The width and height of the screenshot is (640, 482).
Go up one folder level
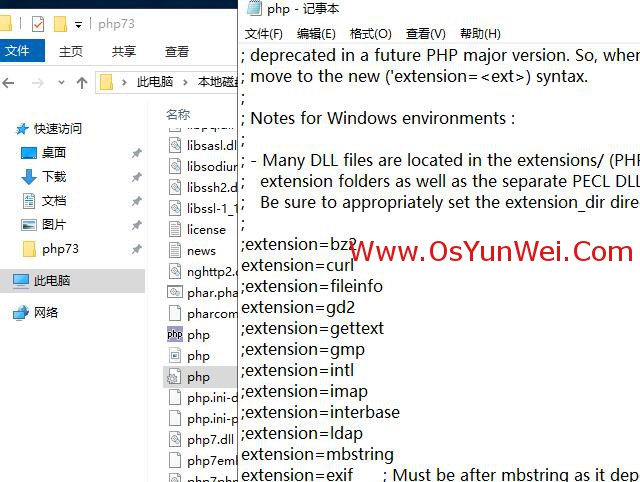click(82, 83)
